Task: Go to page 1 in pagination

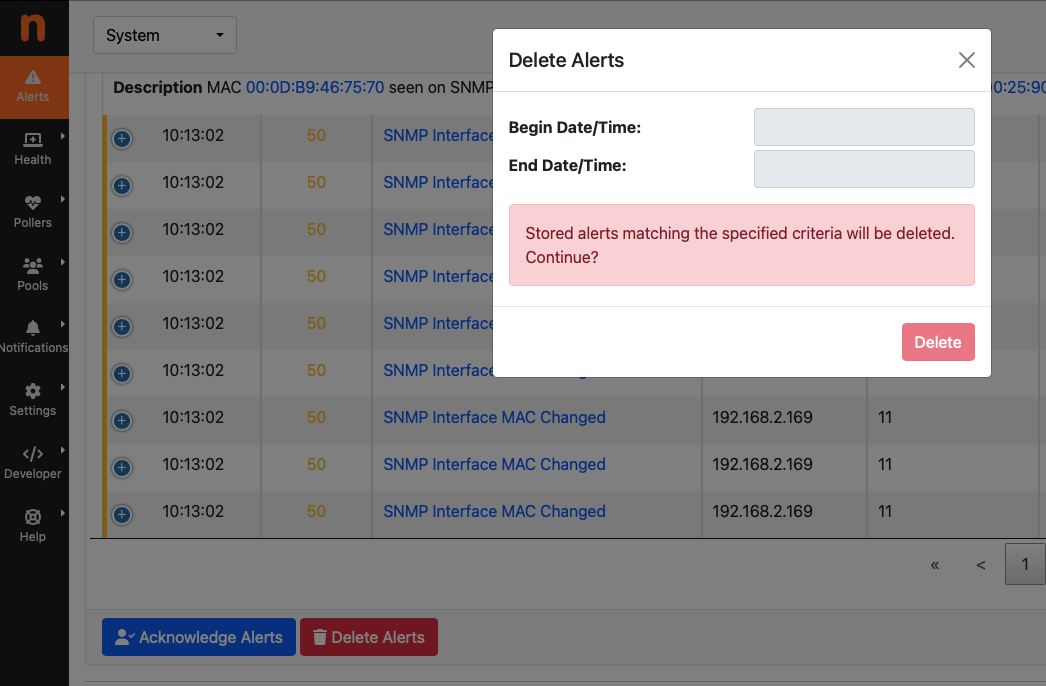Action: [x=1025, y=564]
